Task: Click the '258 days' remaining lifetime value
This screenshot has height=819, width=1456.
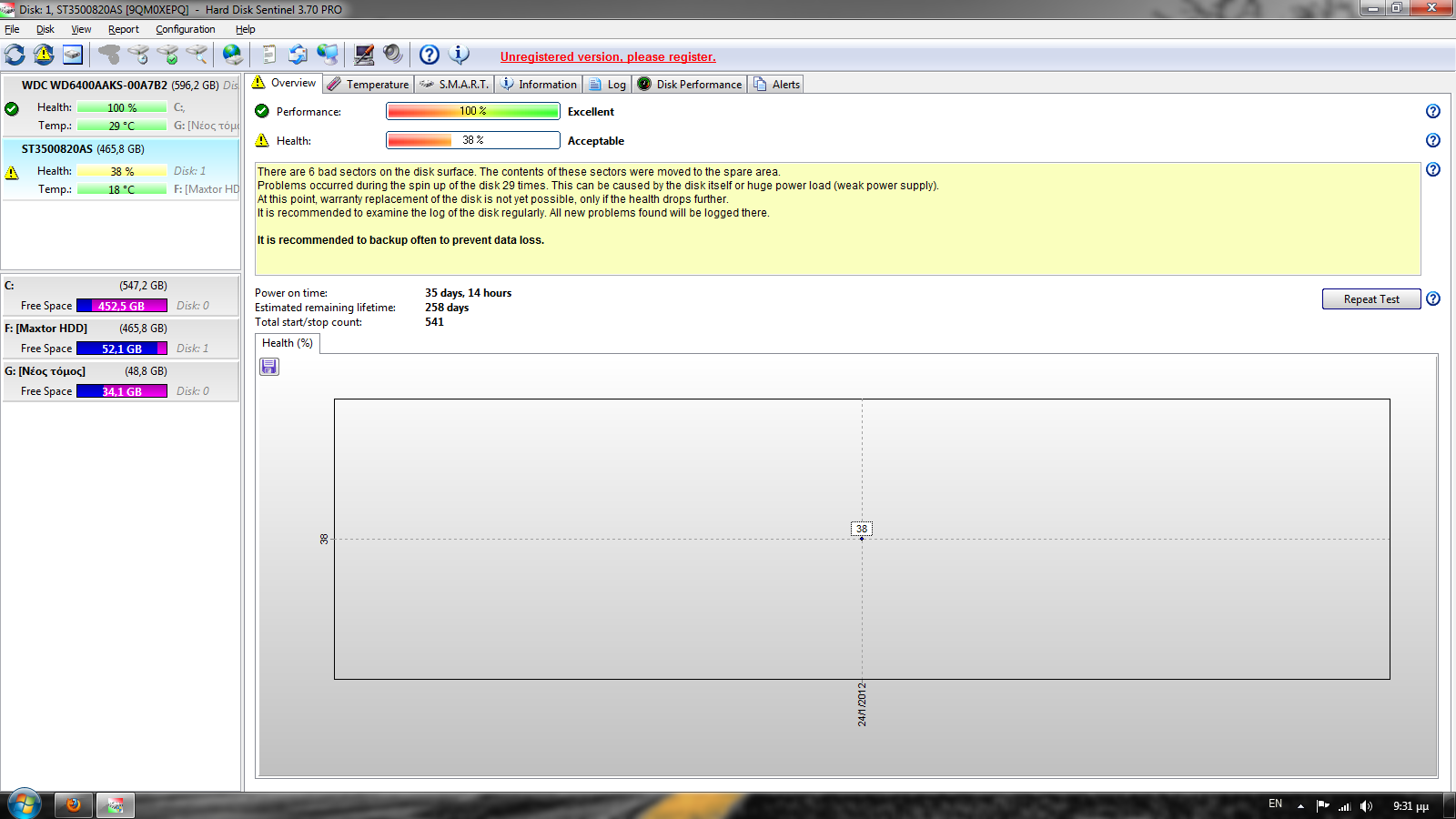Action: pyautogui.click(x=447, y=308)
